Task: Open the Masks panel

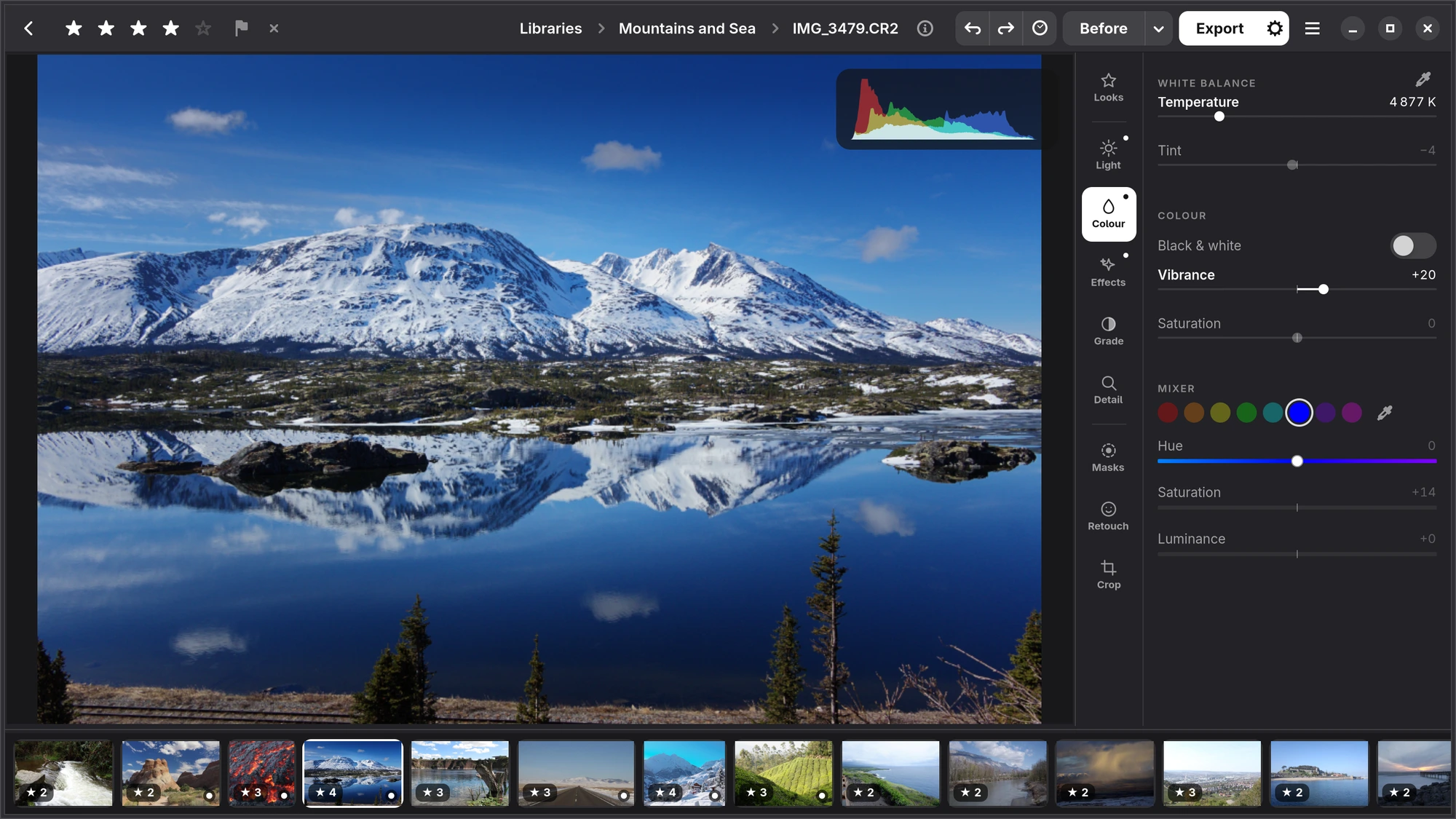Action: point(1108,458)
